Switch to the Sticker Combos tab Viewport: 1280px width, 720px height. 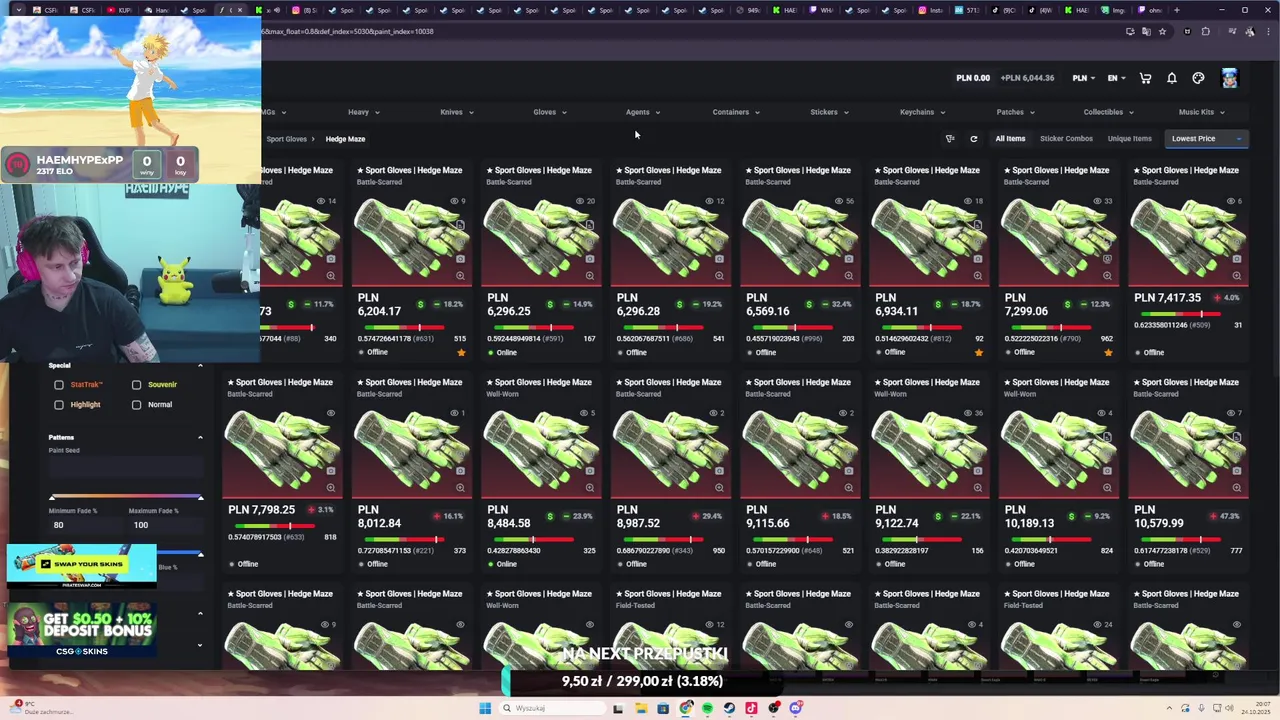click(x=1066, y=139)
